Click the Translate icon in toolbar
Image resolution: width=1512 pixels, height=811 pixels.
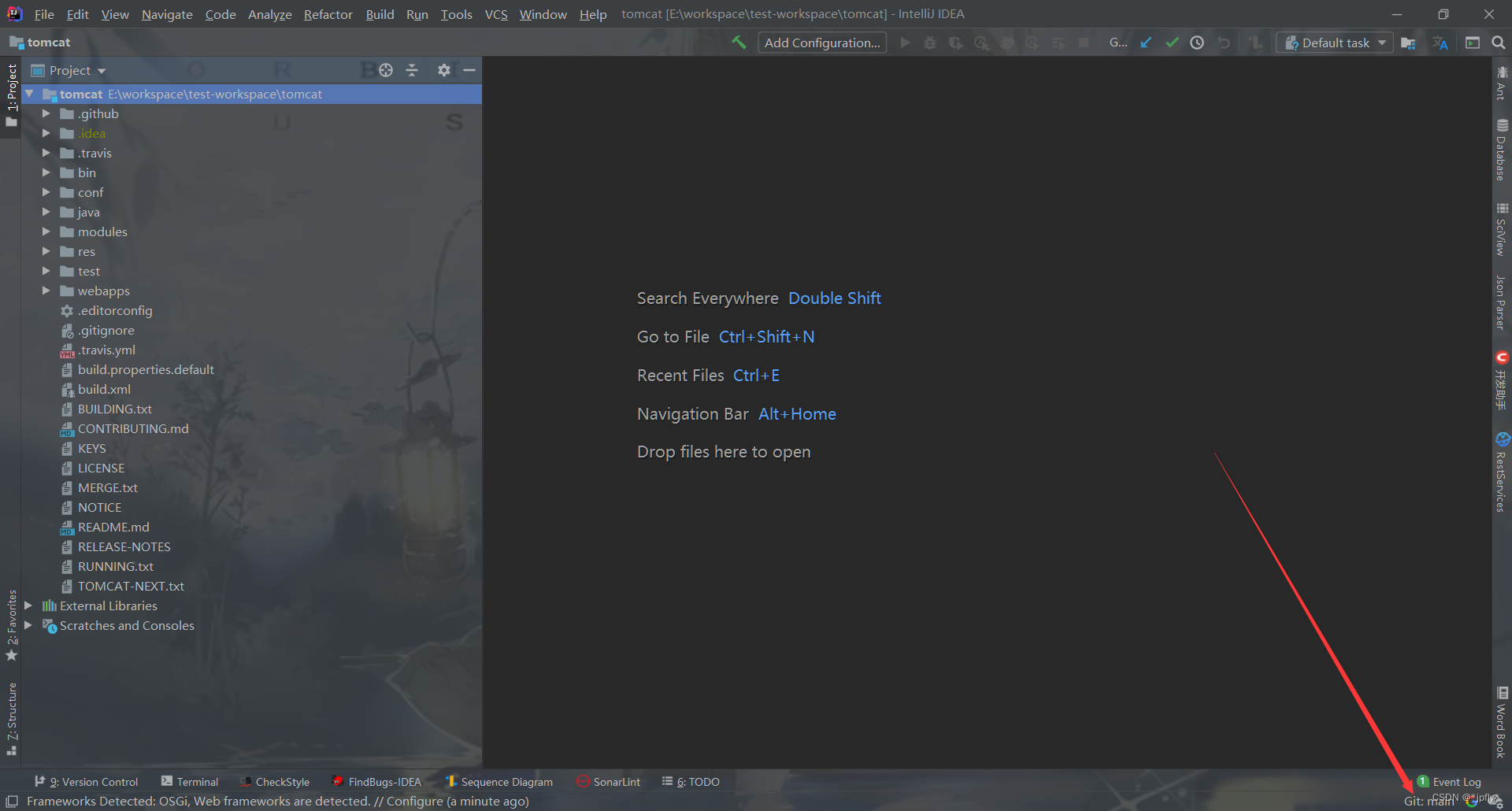pyautogui.click(x=1440, y=43)
